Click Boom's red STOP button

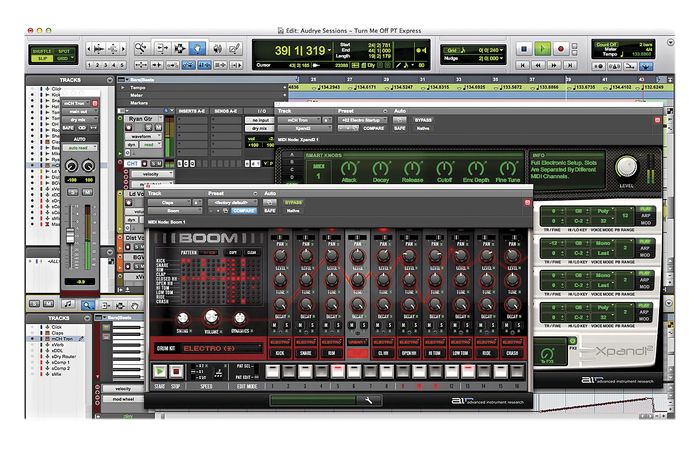tap(176, 371)
